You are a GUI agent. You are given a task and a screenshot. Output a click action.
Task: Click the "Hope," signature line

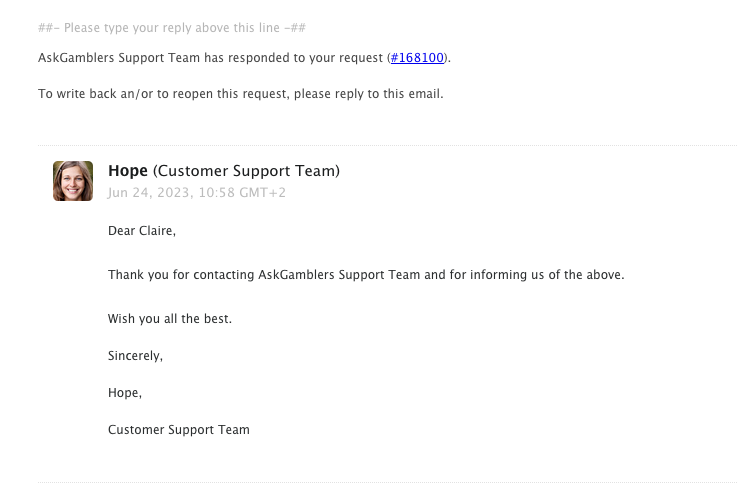pyautogui.click(x=125, y=392)
